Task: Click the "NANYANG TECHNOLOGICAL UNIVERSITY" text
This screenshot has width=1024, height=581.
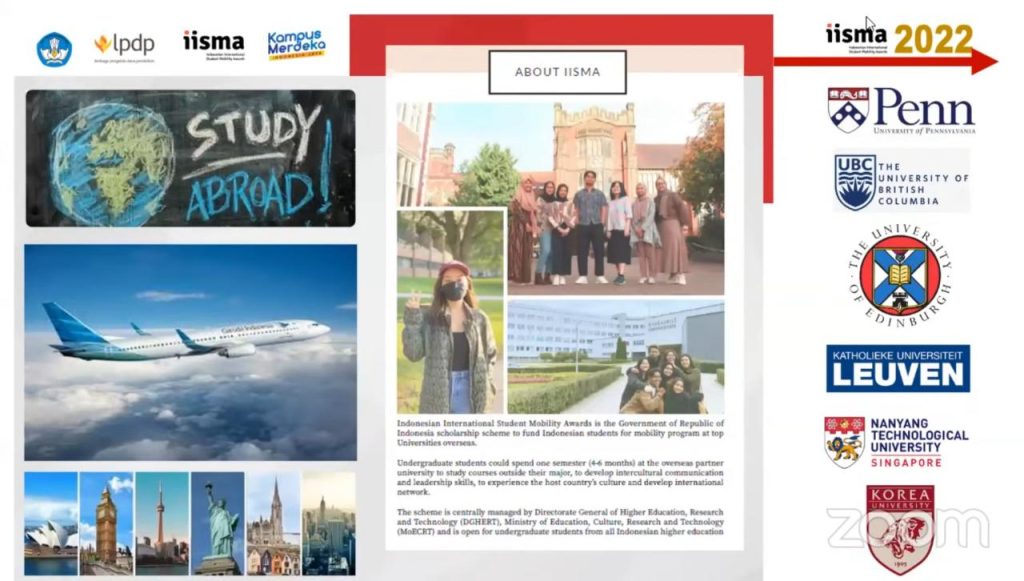Action: (x=919, y=435)
